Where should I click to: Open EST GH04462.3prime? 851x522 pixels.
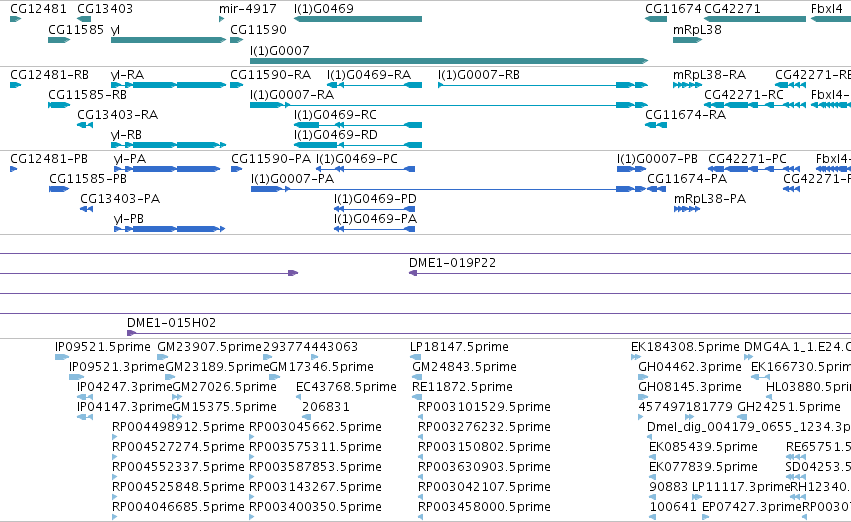tap(690, 367)
